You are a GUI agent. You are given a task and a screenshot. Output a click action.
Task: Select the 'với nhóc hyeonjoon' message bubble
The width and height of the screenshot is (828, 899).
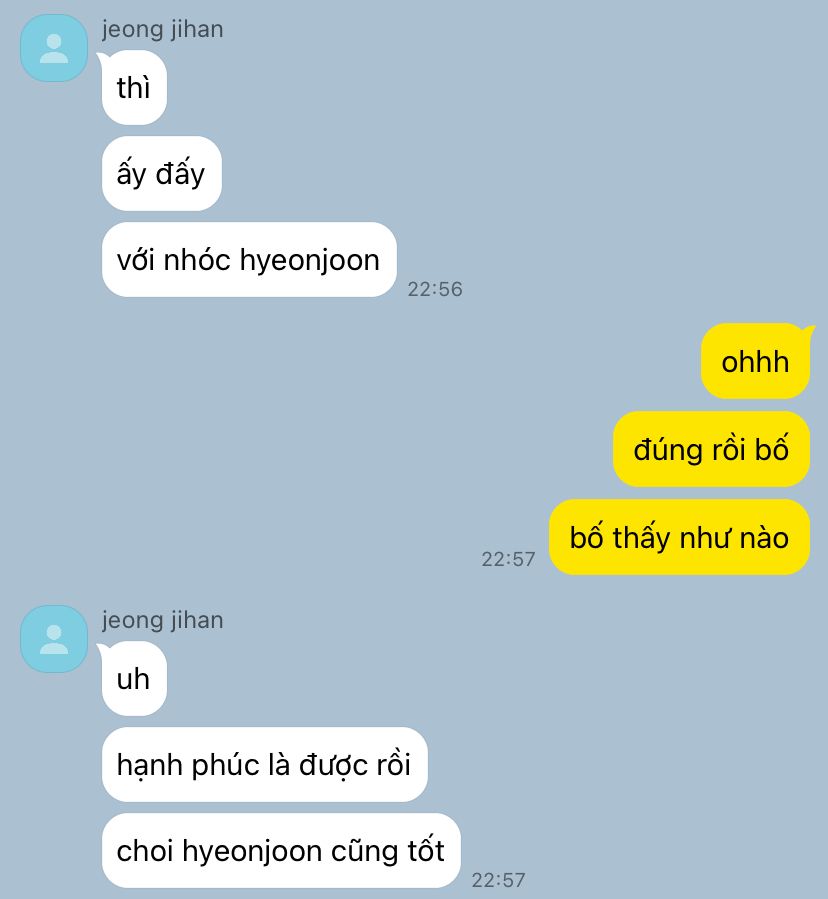point(249,259)
